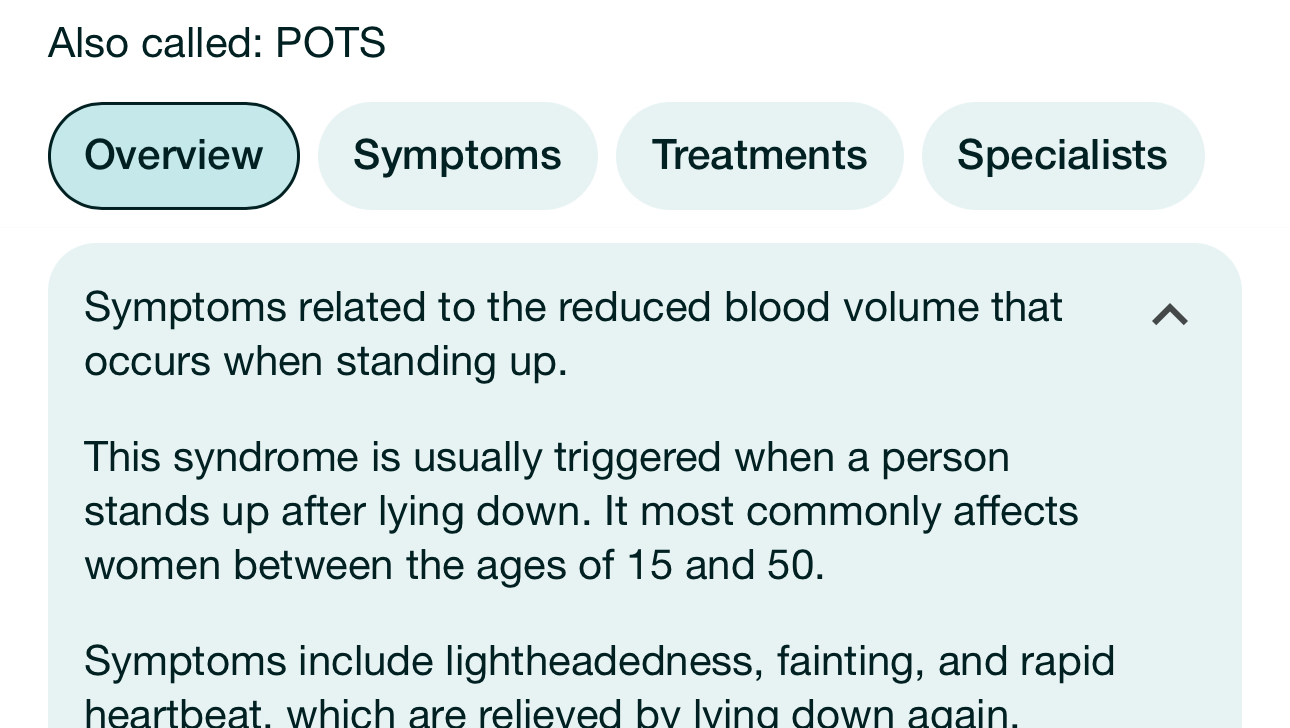Click the word POTS in the header
The image size is (1290, 728).
[330, 43]
